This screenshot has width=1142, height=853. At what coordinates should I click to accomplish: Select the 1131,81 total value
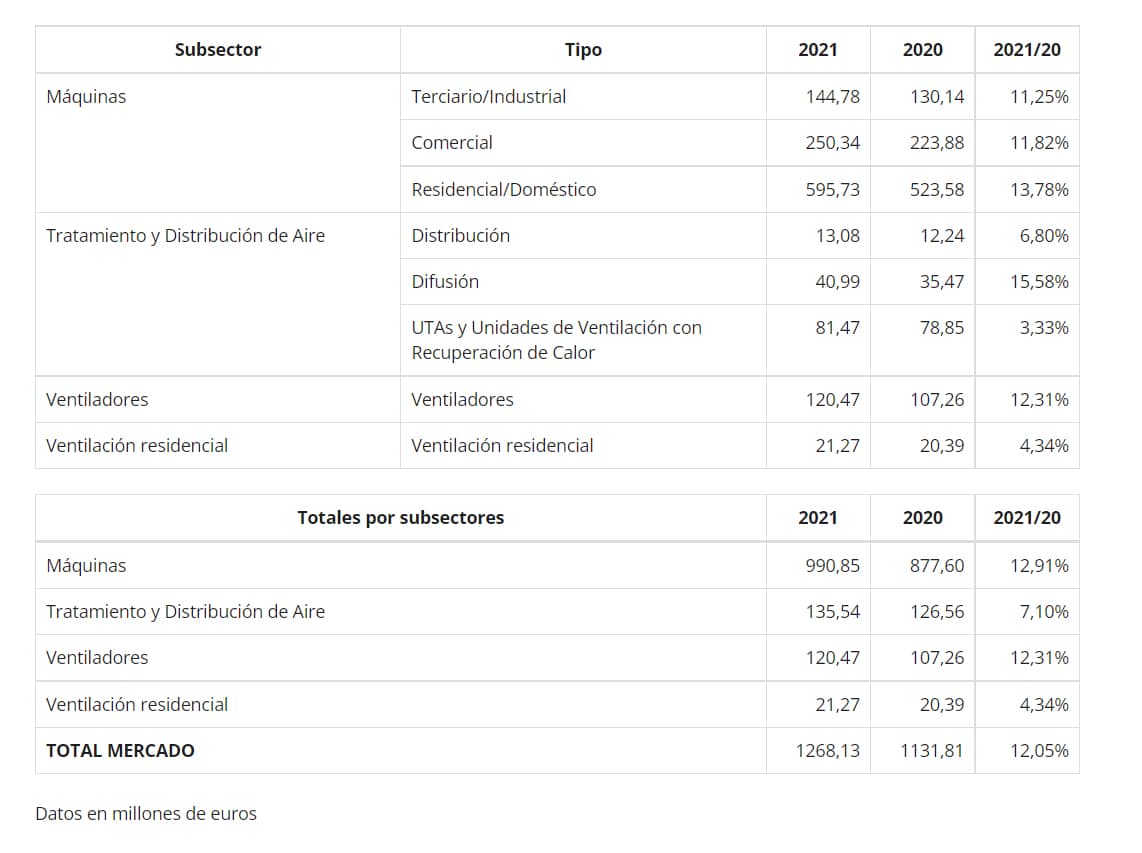(x=932, y=751)
